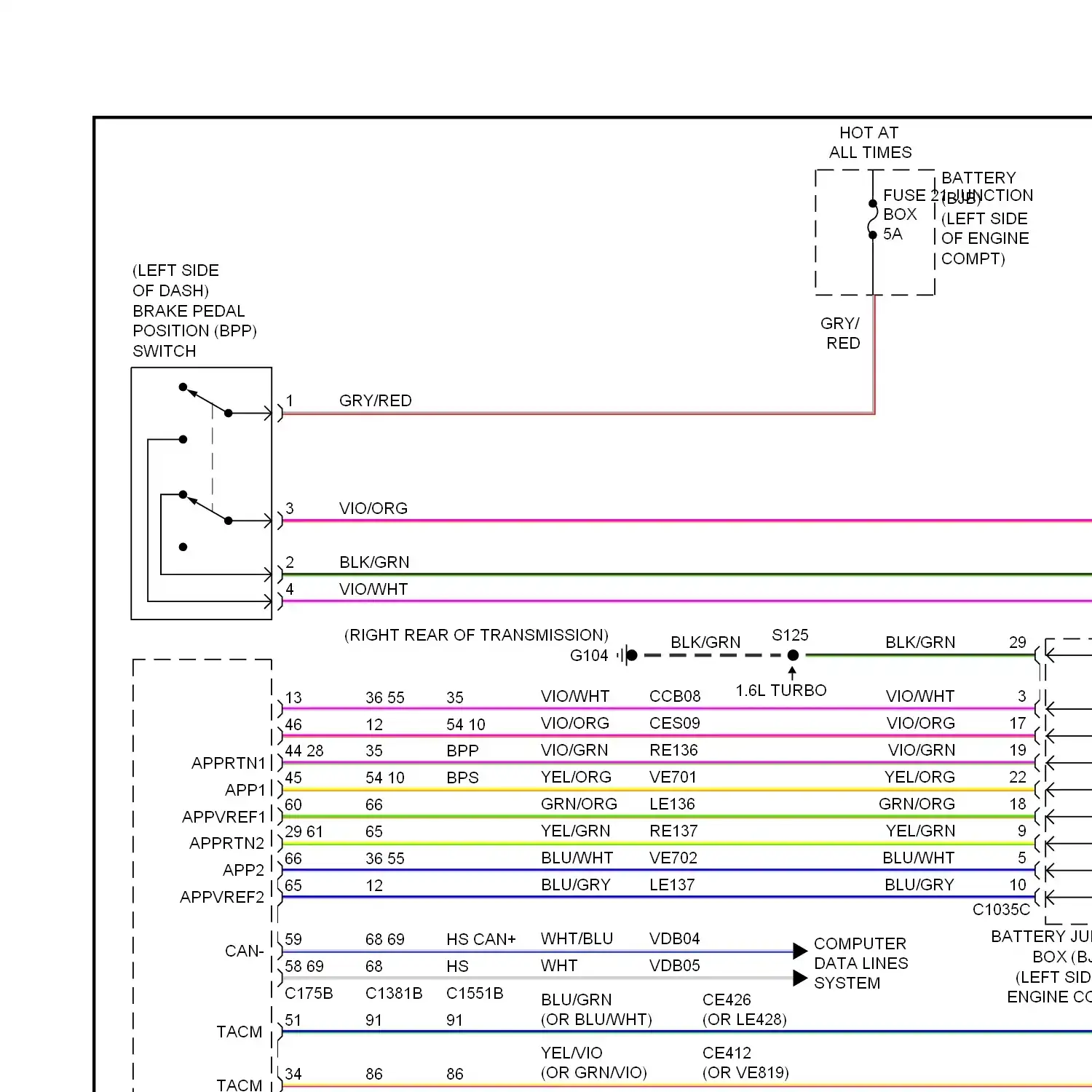1092x1092 pixels.
Task: Click the CAN- signal label
Action: coord(244,951)
